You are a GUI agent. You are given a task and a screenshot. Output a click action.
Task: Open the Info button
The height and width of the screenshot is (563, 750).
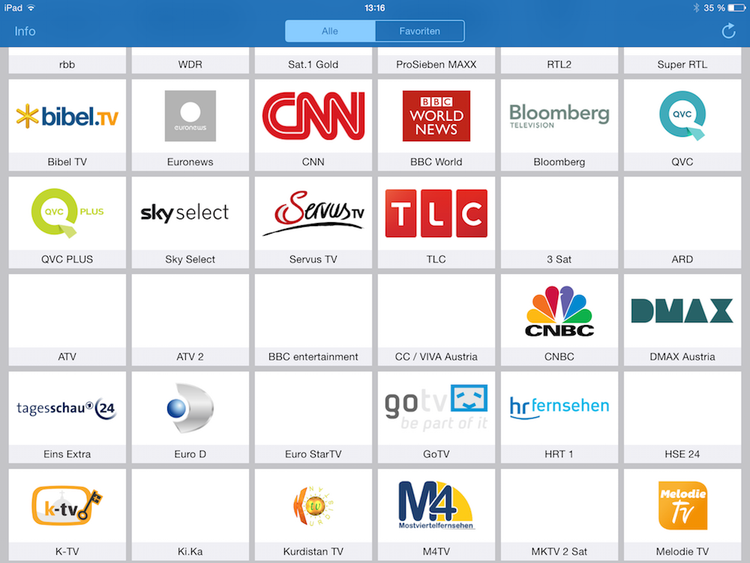(25, 31)
